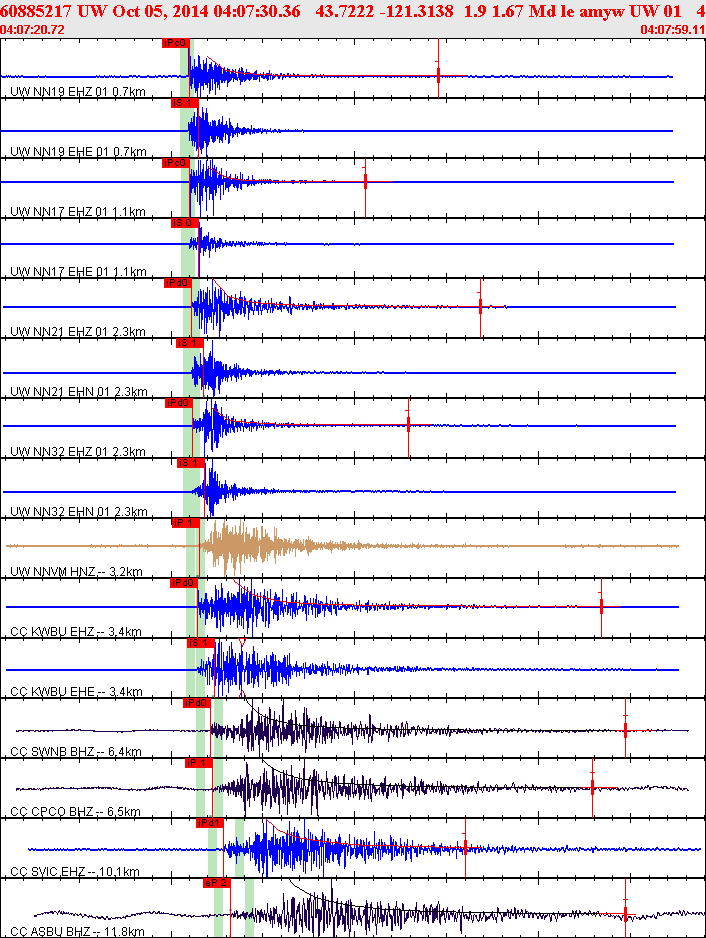
Task: Select the coda end marker on SVIC EHZ trace
Action: click(x=465, y=848)
